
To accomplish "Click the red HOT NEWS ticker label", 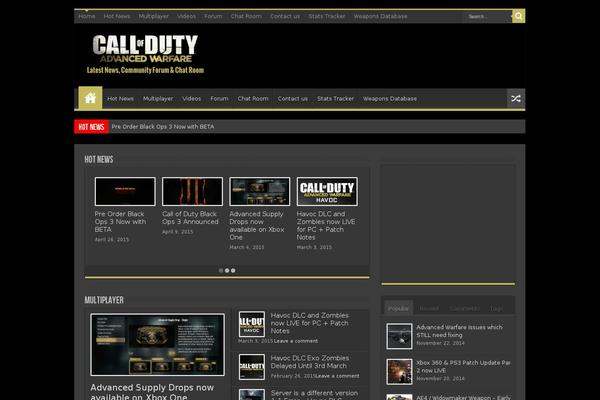I will pos(91,127).
